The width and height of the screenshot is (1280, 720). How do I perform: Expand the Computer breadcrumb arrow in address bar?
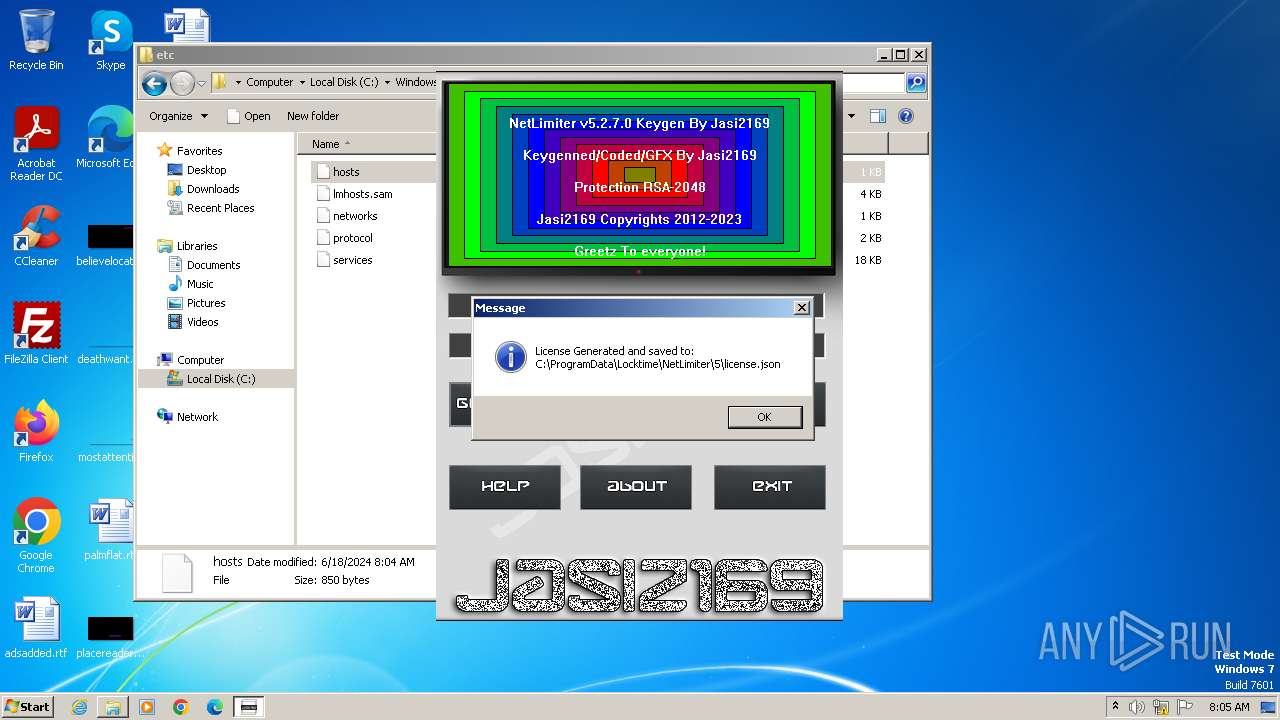pos(302,82)
